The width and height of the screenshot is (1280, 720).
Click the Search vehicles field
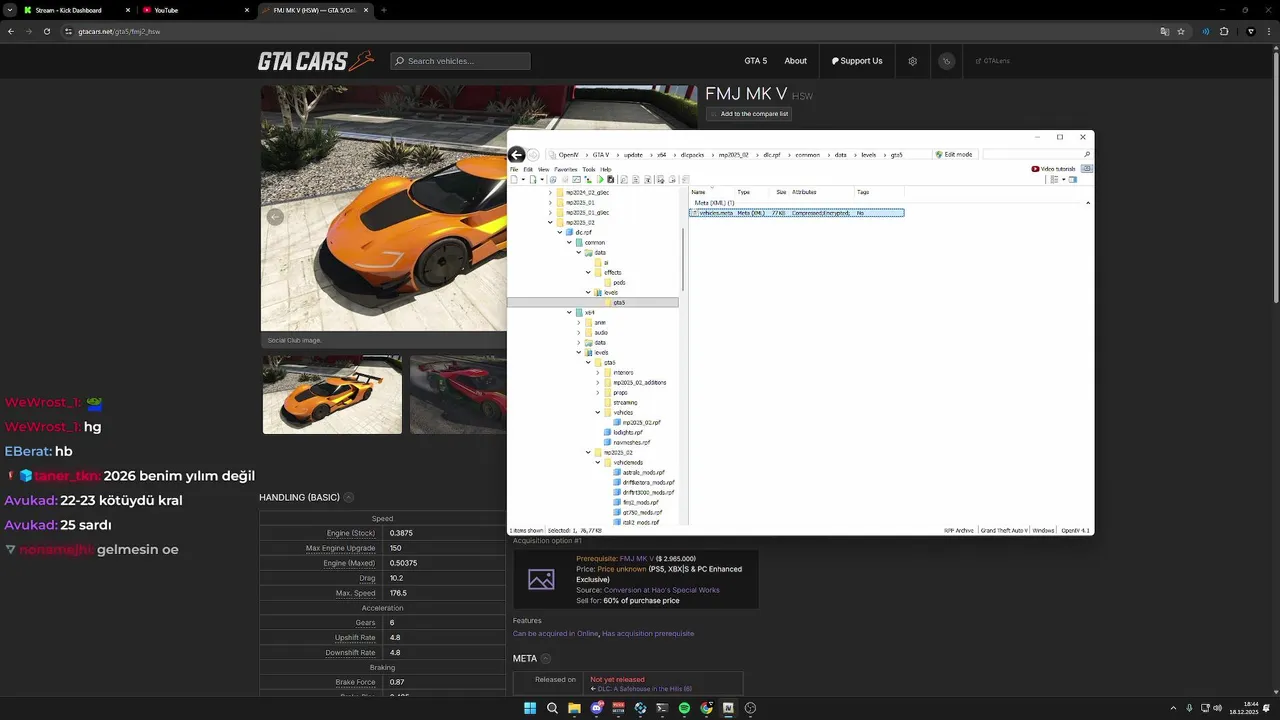pos(460,61)
